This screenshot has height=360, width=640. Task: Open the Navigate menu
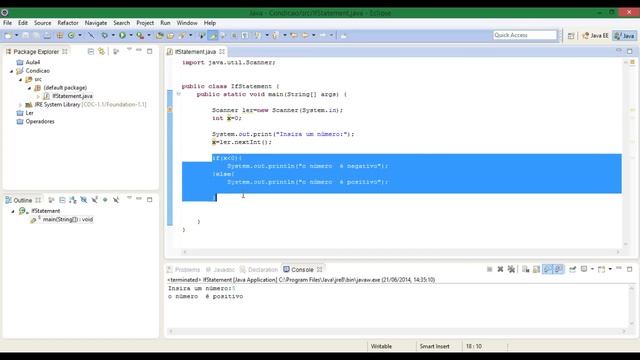(x=96, y=23)
